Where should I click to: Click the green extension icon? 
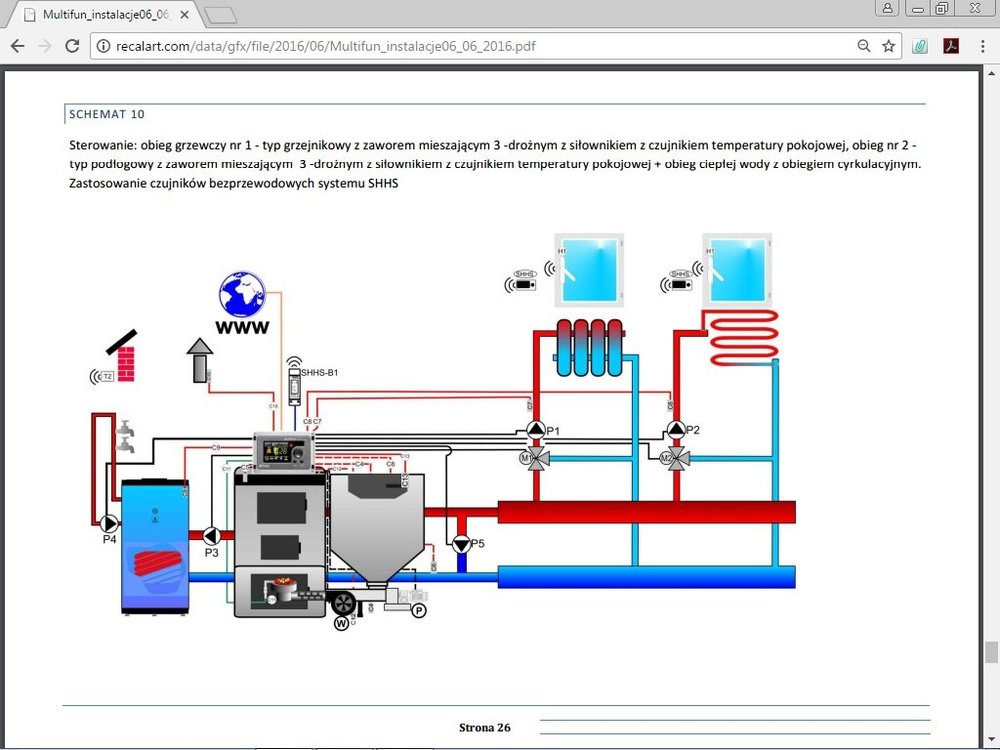921,46
